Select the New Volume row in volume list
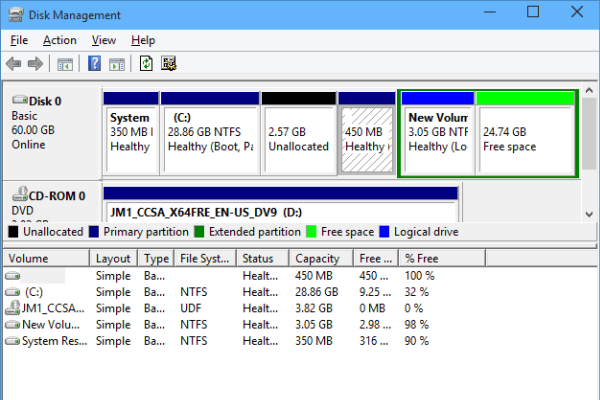This screenshot has width=600, height=400. [x=45, y=324]
